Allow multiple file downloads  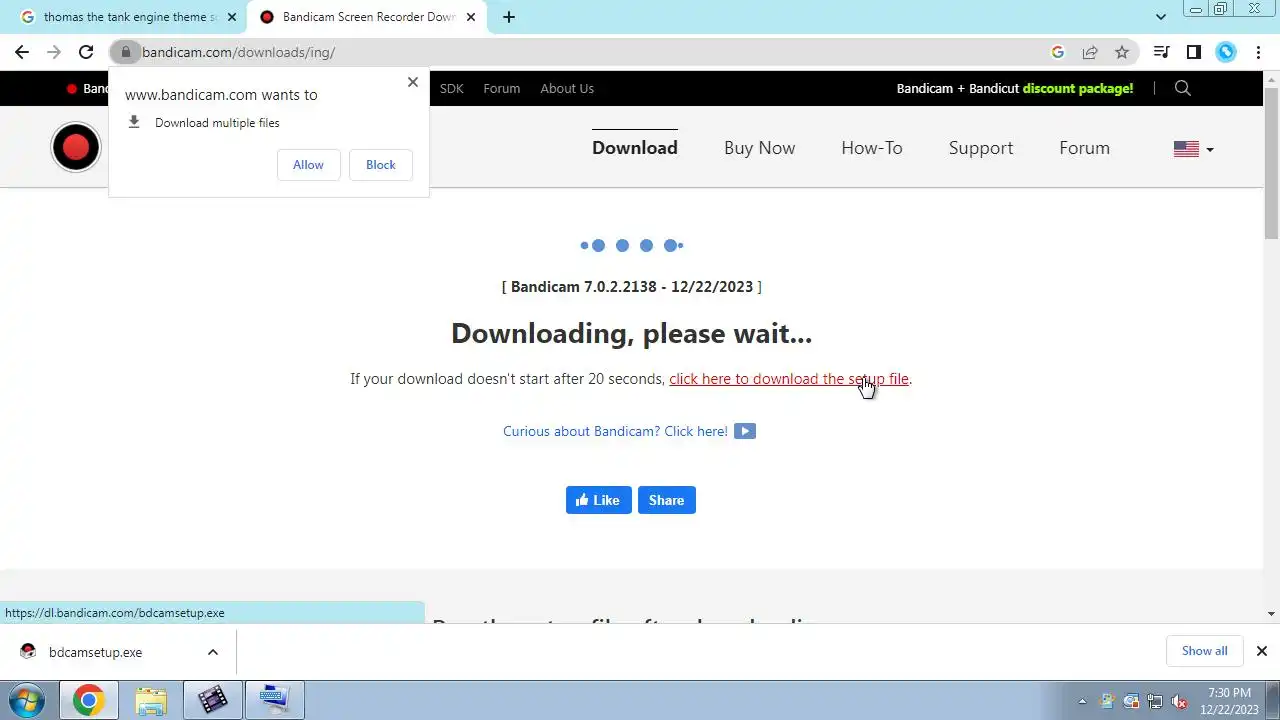tap(308, 165)
